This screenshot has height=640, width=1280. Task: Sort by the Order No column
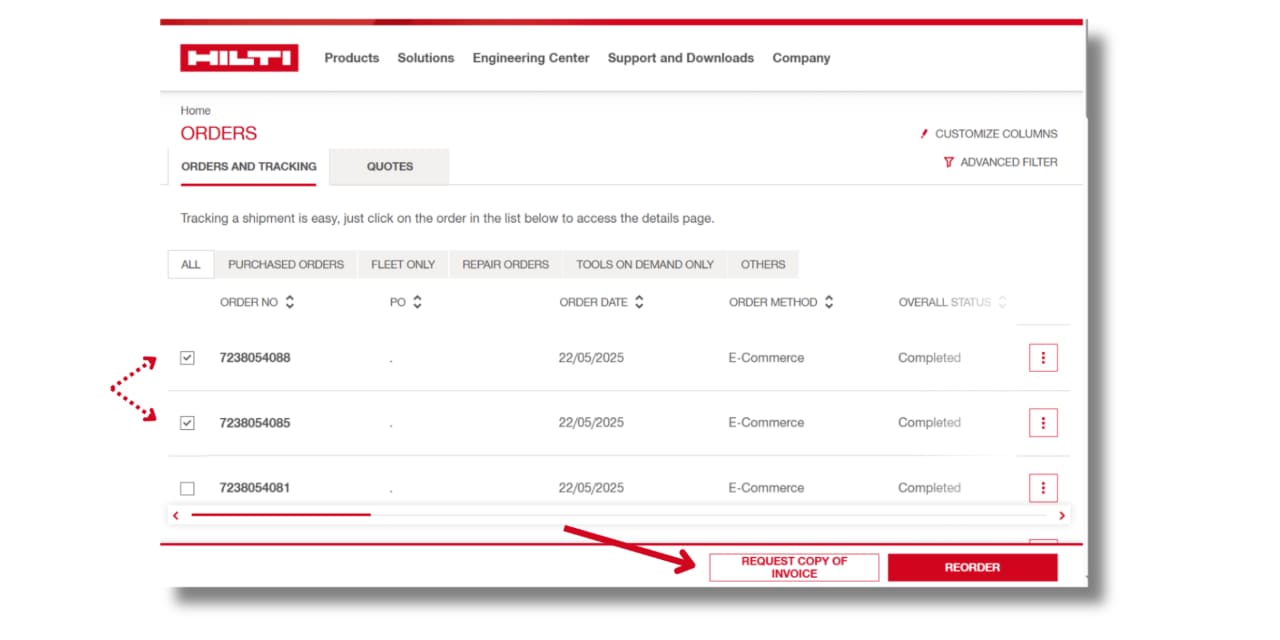coord(290,302)
